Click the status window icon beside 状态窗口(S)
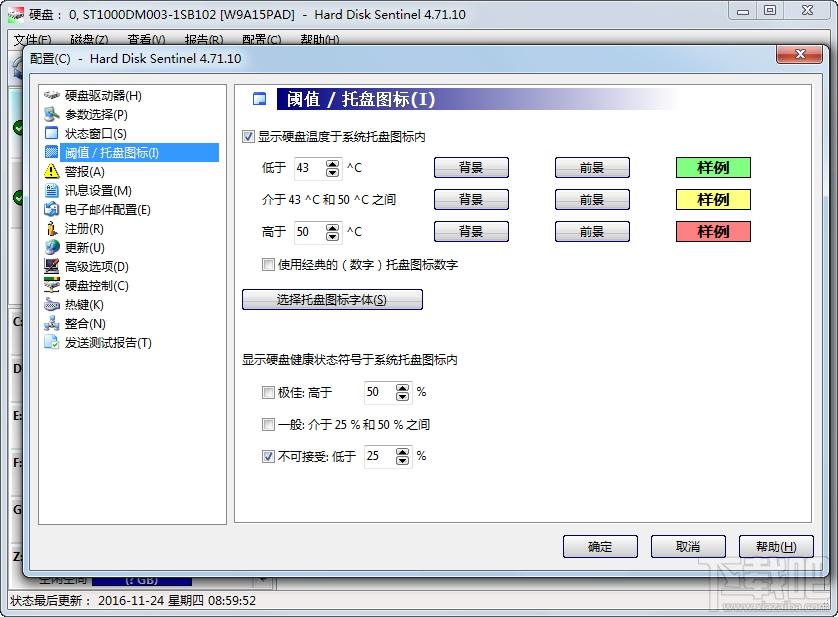This screenshot has height=617, width=838. pos(52,134)
